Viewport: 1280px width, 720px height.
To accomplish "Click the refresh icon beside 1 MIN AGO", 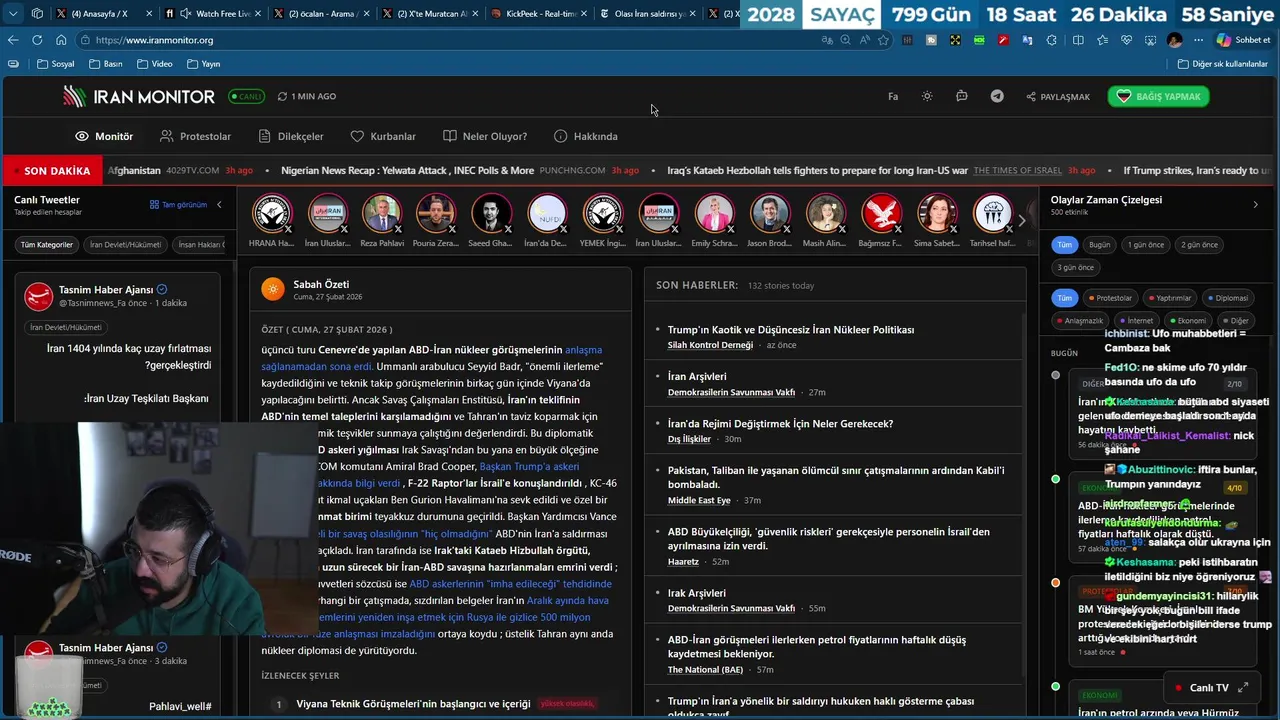I will pos(282,96).
